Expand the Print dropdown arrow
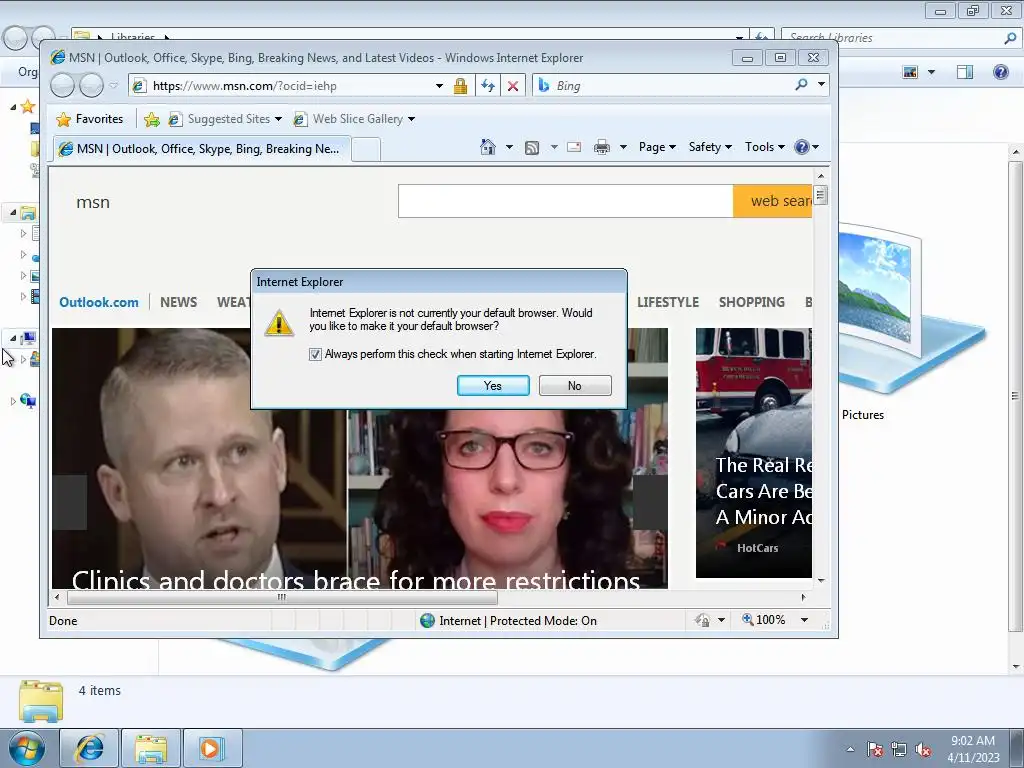The image size is (1024, 768). [x=623, y=147]
